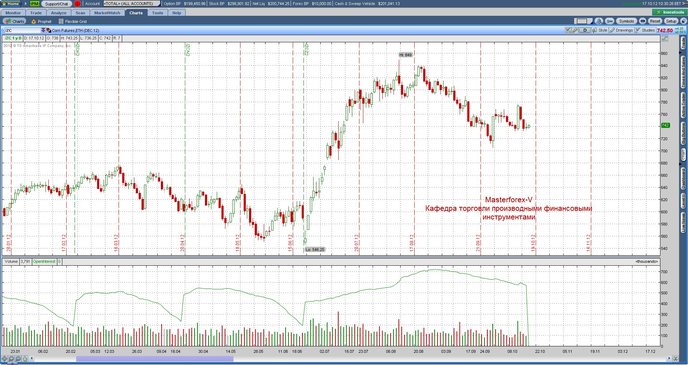Click the crosshair pan icon below the chart

click(4, 358)
